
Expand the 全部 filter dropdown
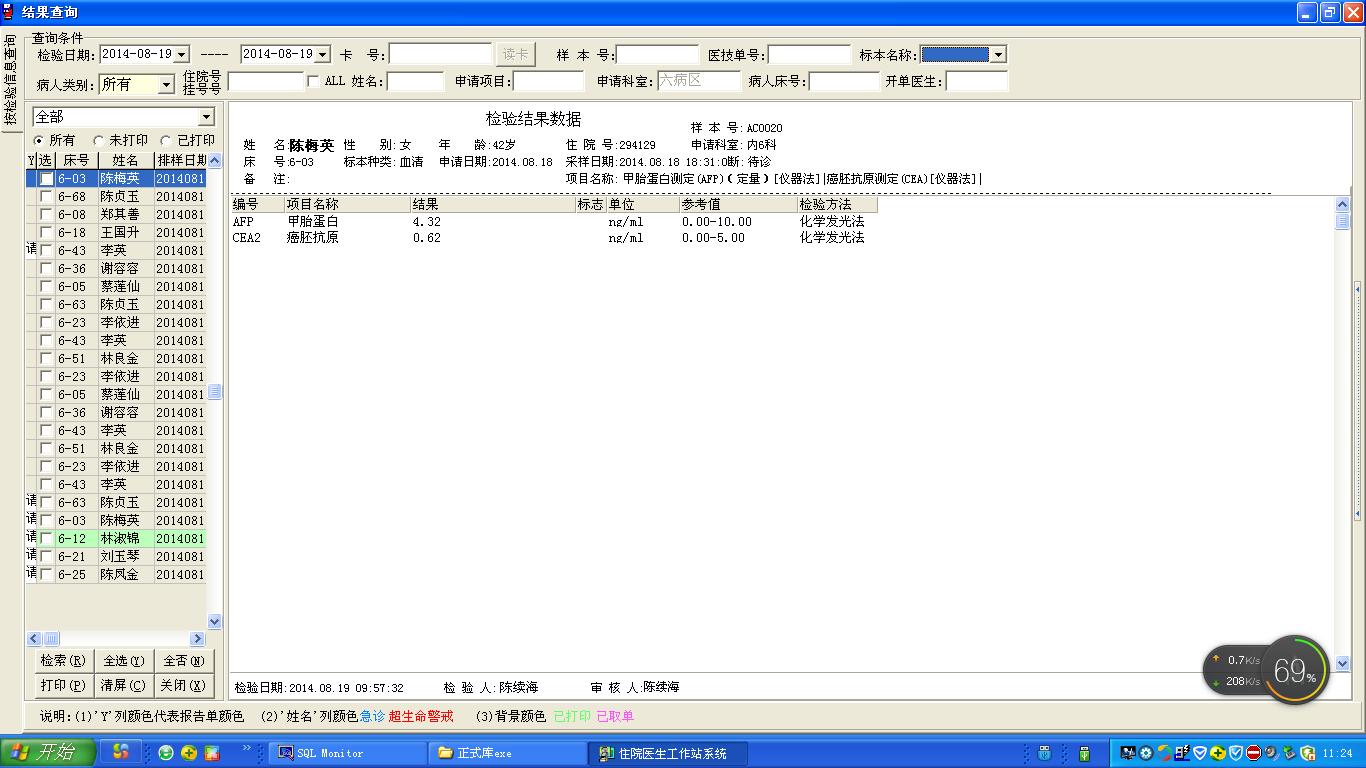(206, 118)
